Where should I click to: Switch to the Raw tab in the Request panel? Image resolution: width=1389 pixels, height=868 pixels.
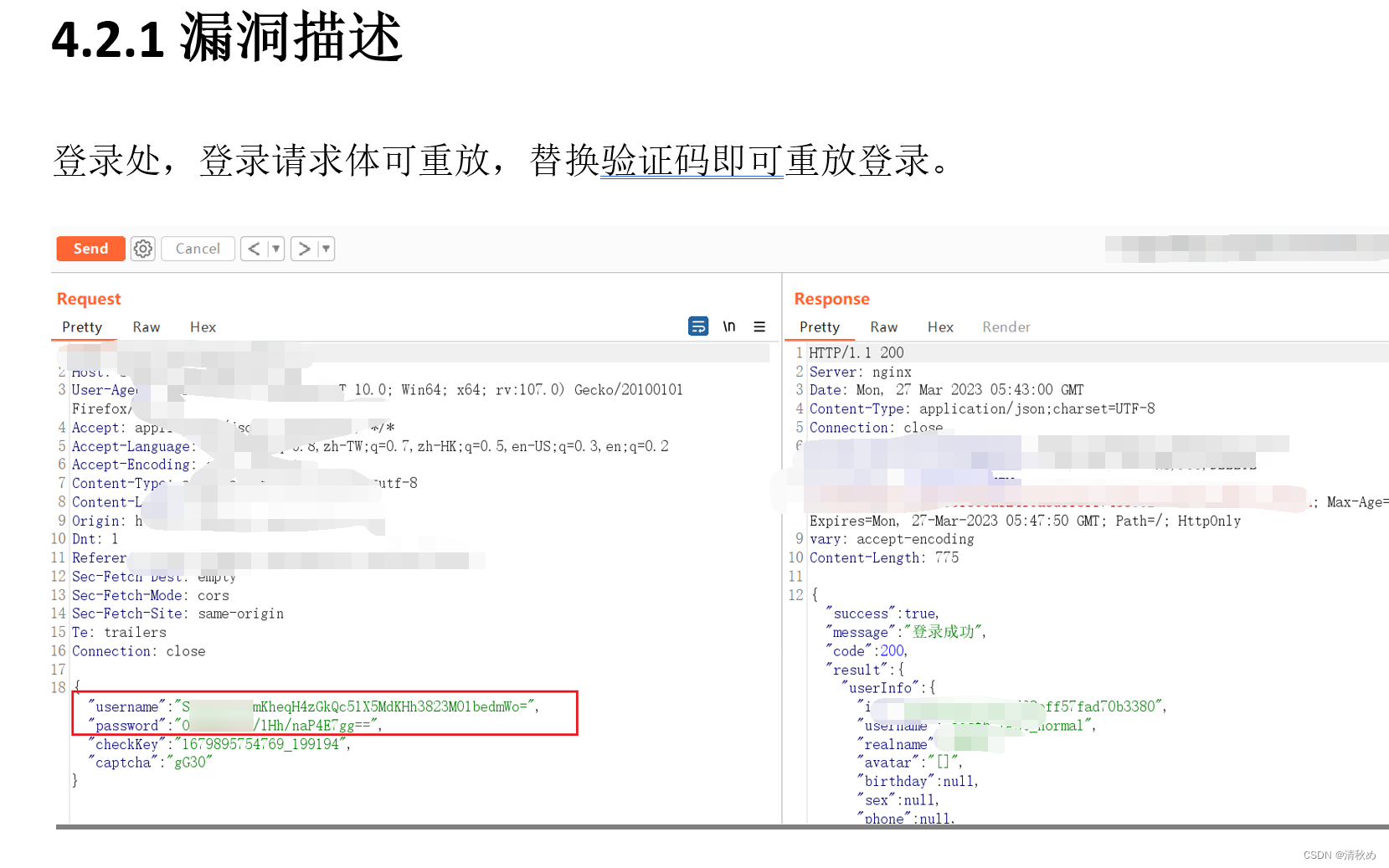pyautogui.click(x=146, y=326)
